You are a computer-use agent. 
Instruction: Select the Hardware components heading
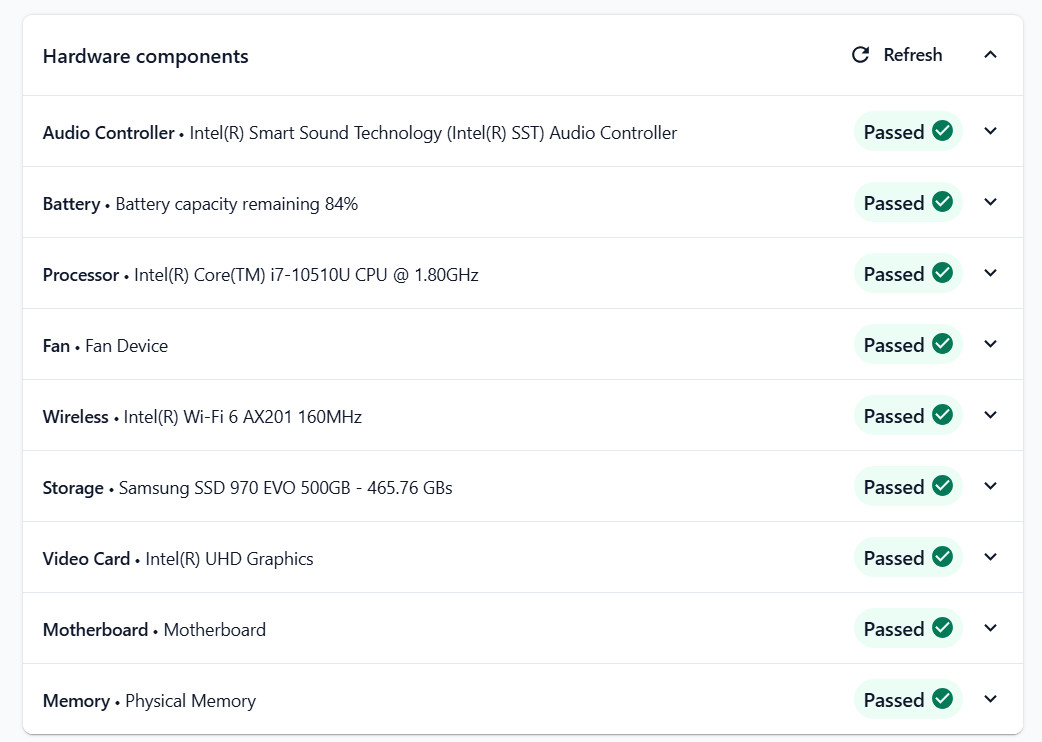click(x=146, y=57)
